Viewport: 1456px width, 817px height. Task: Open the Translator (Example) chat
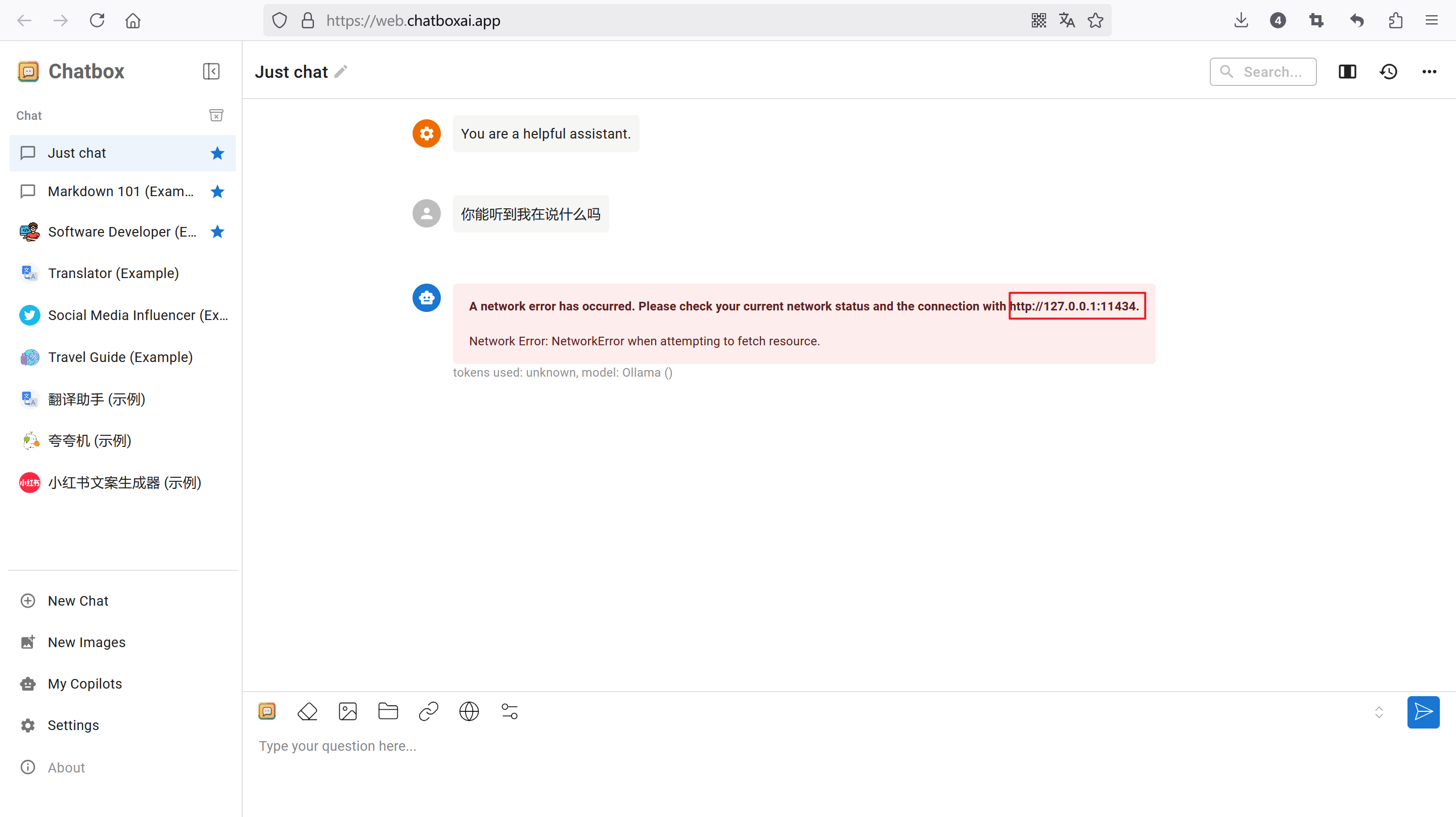tap(113, 273)
